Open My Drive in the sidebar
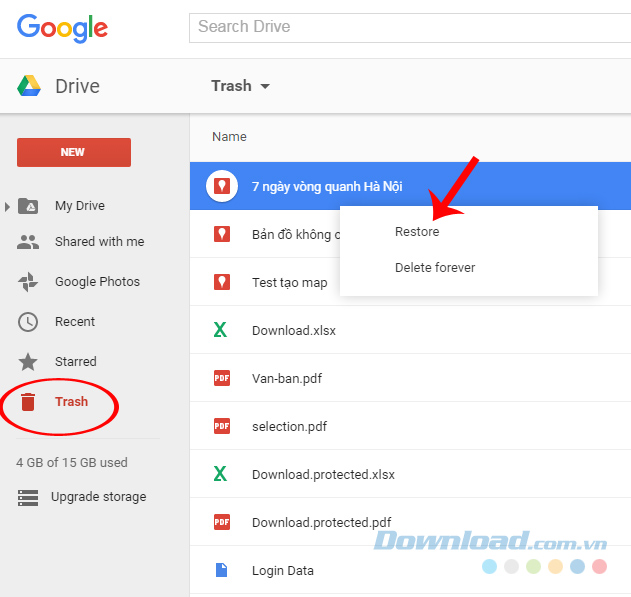The height and width of the screenshot is (597, 631). (x=80, y=206)
